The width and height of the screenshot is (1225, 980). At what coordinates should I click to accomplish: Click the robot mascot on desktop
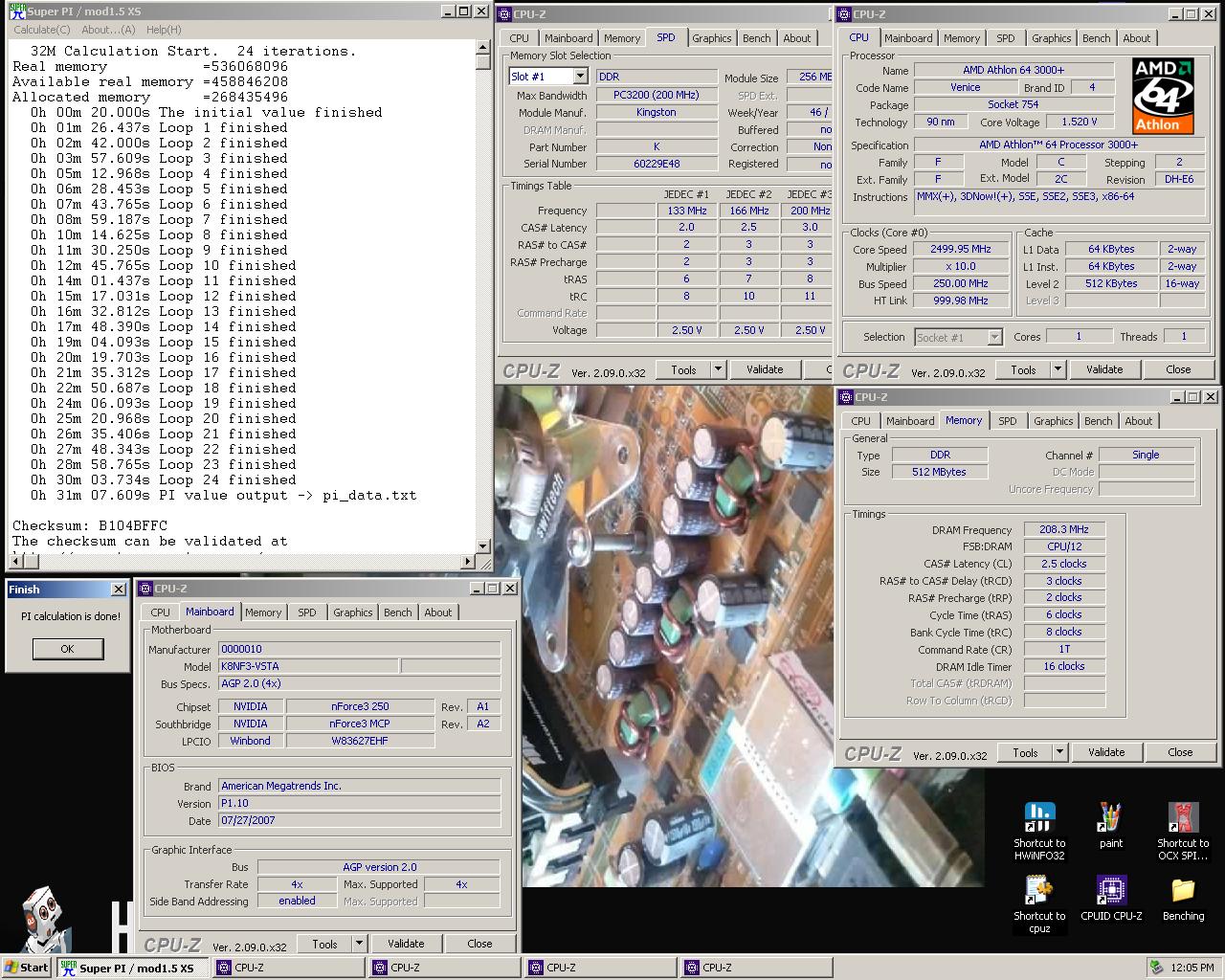pyautogui.click(x=46, y=920)
